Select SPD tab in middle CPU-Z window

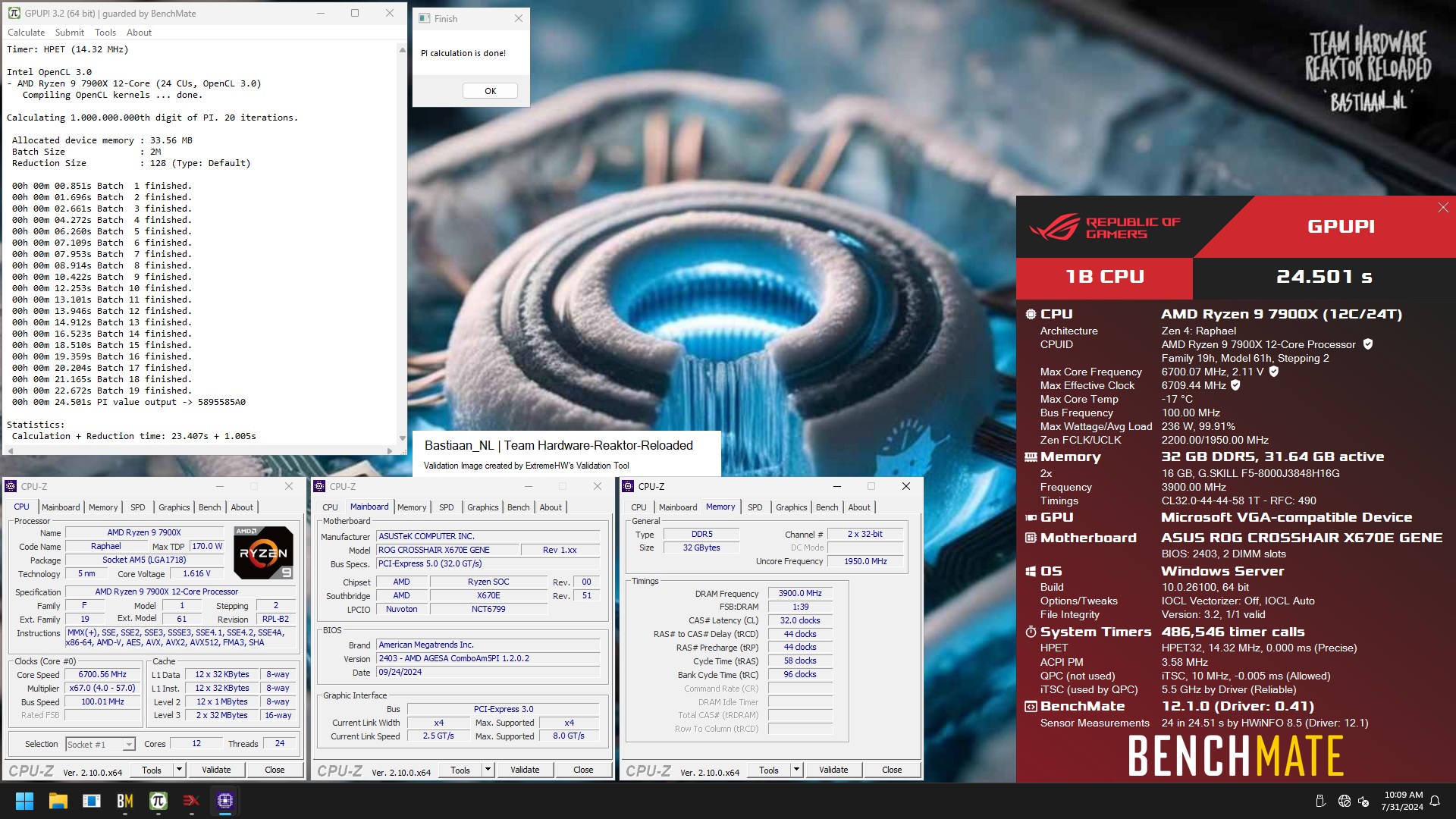pos(447,507)
